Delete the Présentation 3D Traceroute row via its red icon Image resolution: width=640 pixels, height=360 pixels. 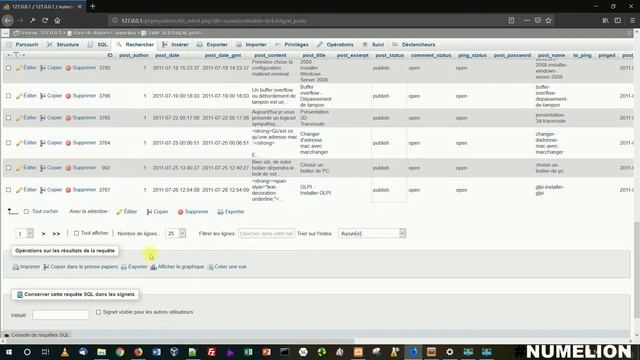click(x=69, y=118)
